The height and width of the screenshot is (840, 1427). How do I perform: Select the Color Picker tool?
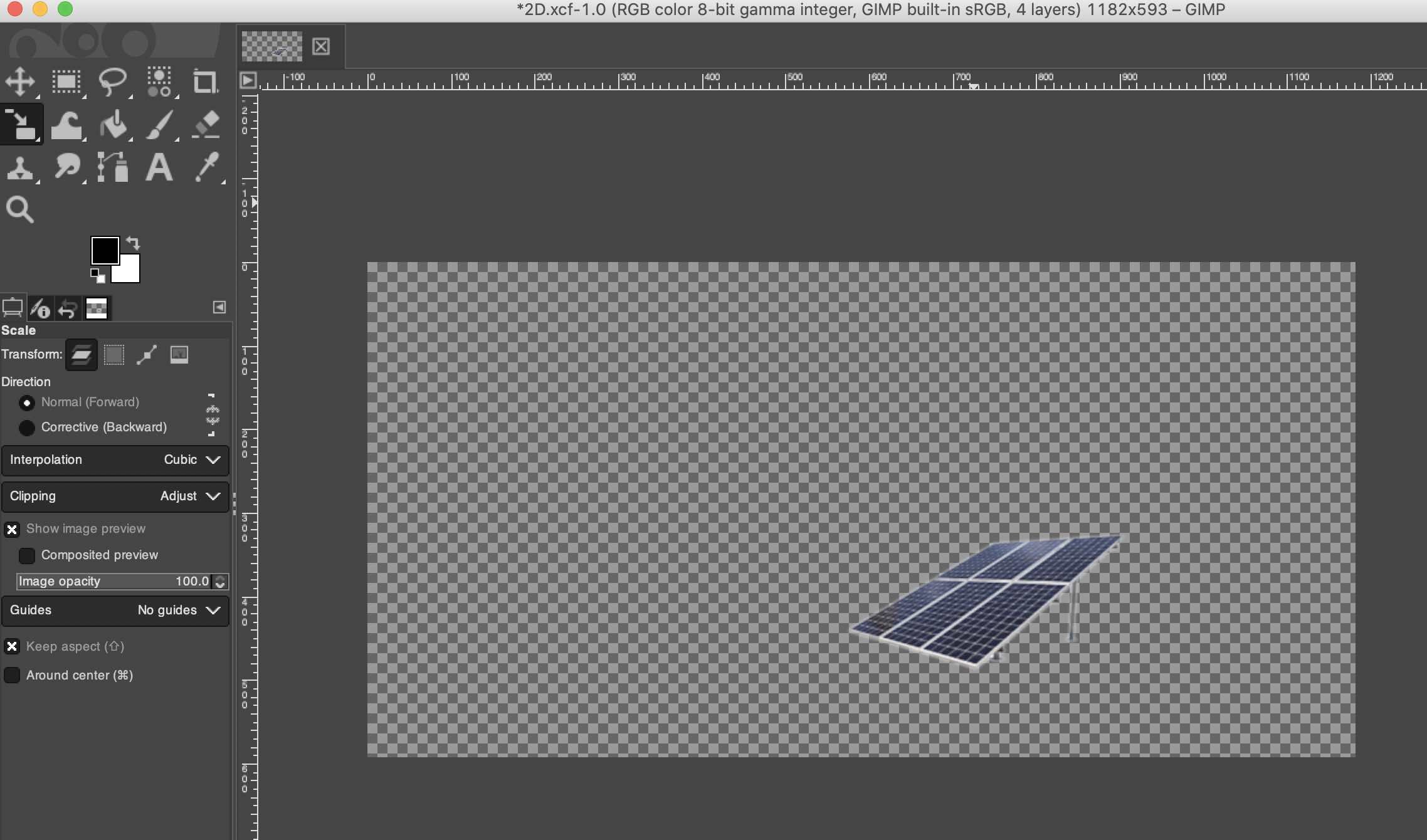pos(206,167)
